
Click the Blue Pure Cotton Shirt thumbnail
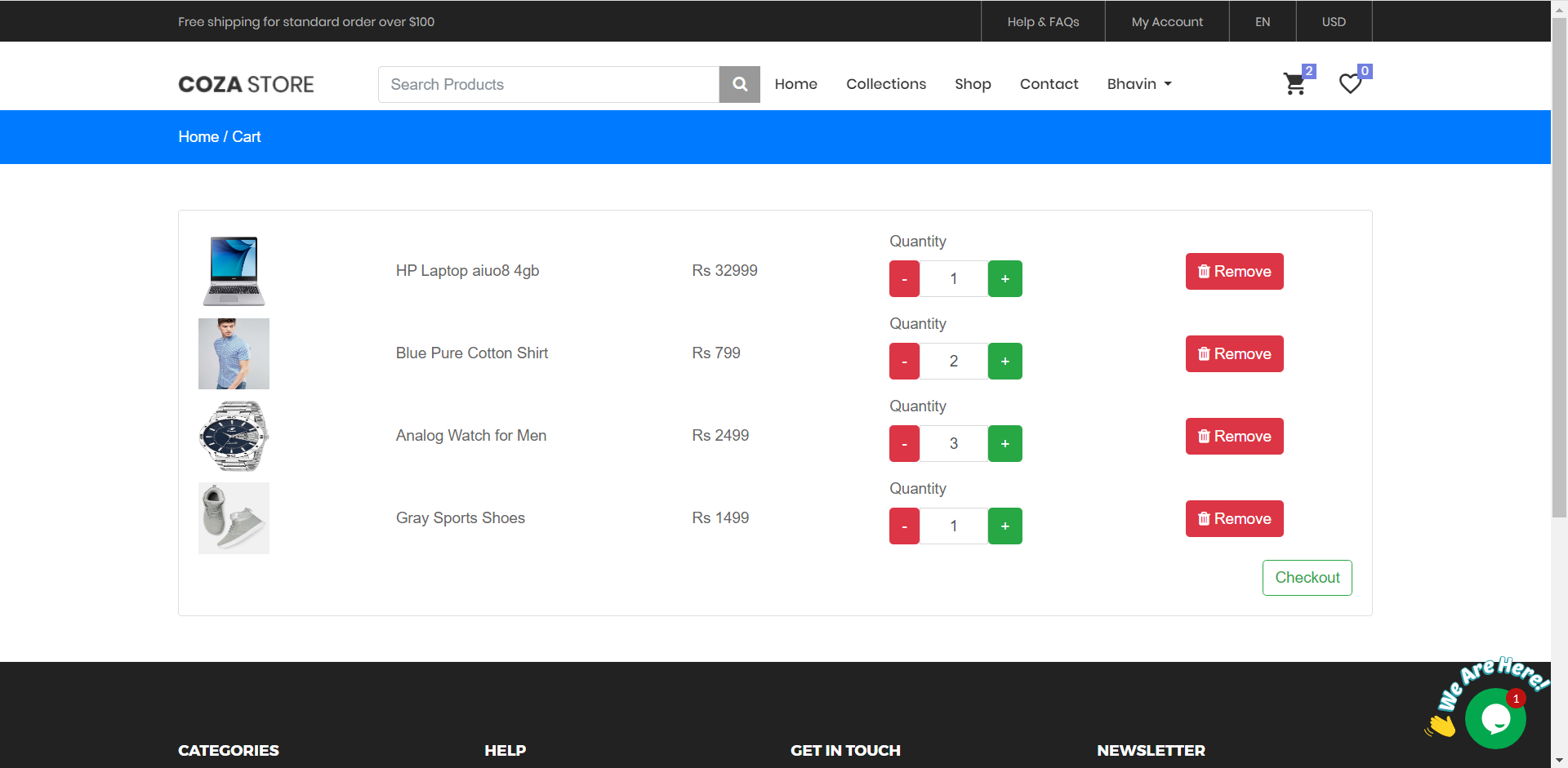coord(234,353)
